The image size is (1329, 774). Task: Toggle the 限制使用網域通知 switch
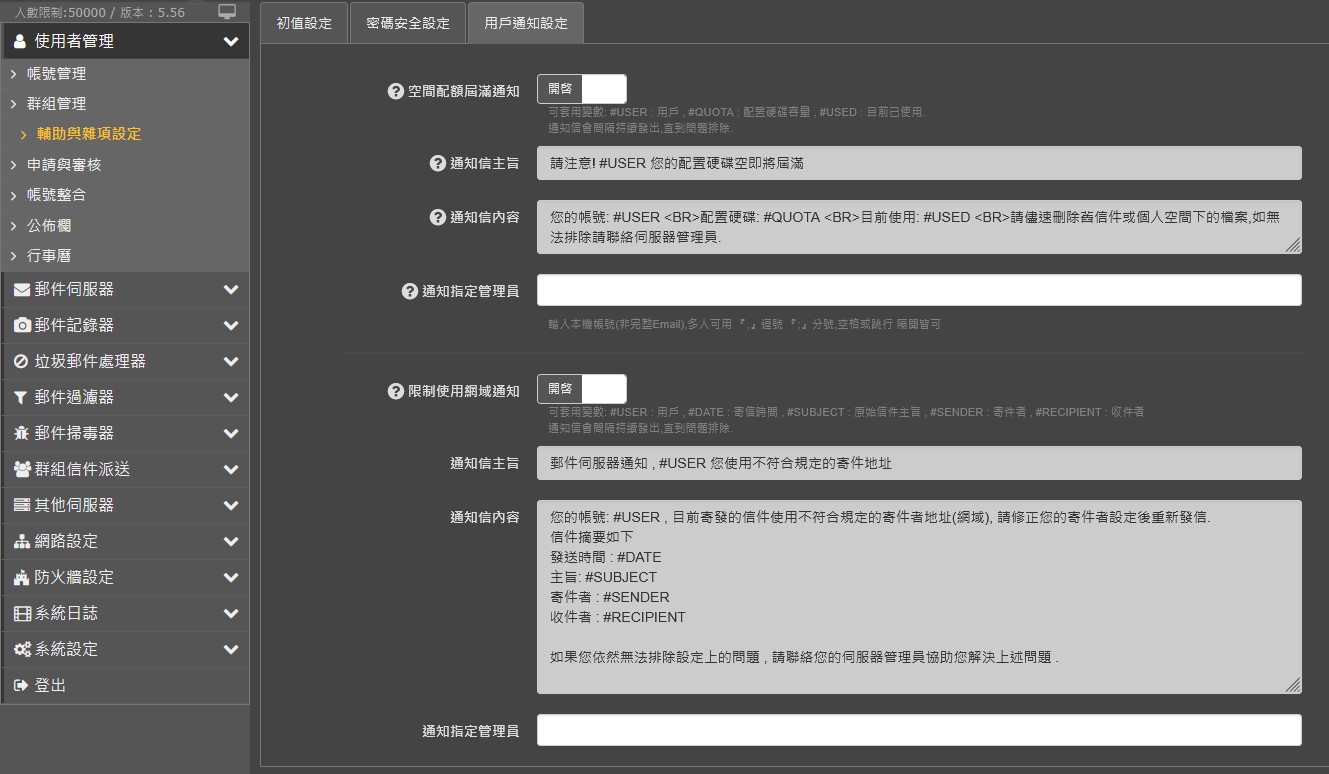click(582, 389)
